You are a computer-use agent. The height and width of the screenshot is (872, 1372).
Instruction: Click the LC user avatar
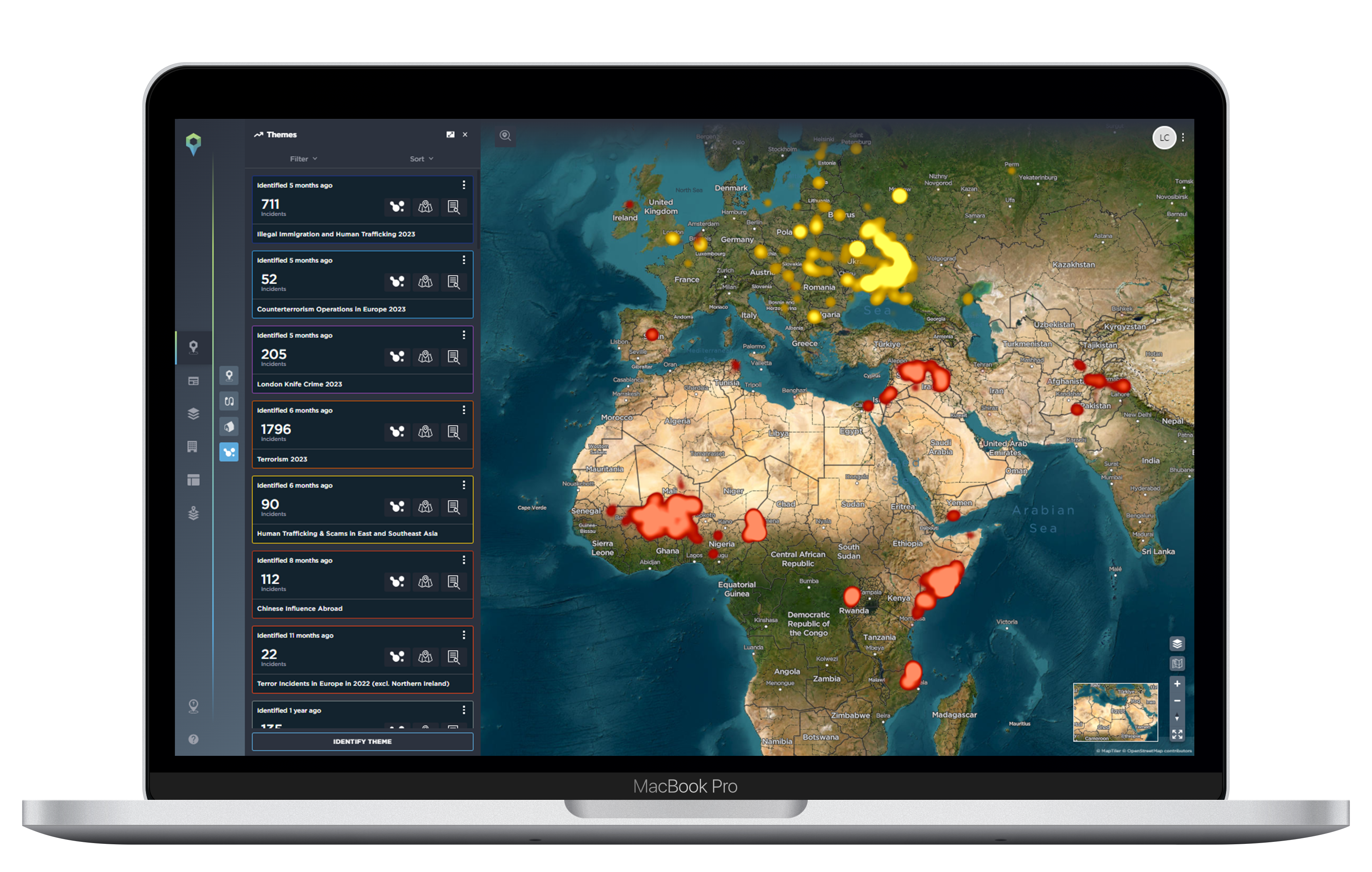tap(1164, 138)
